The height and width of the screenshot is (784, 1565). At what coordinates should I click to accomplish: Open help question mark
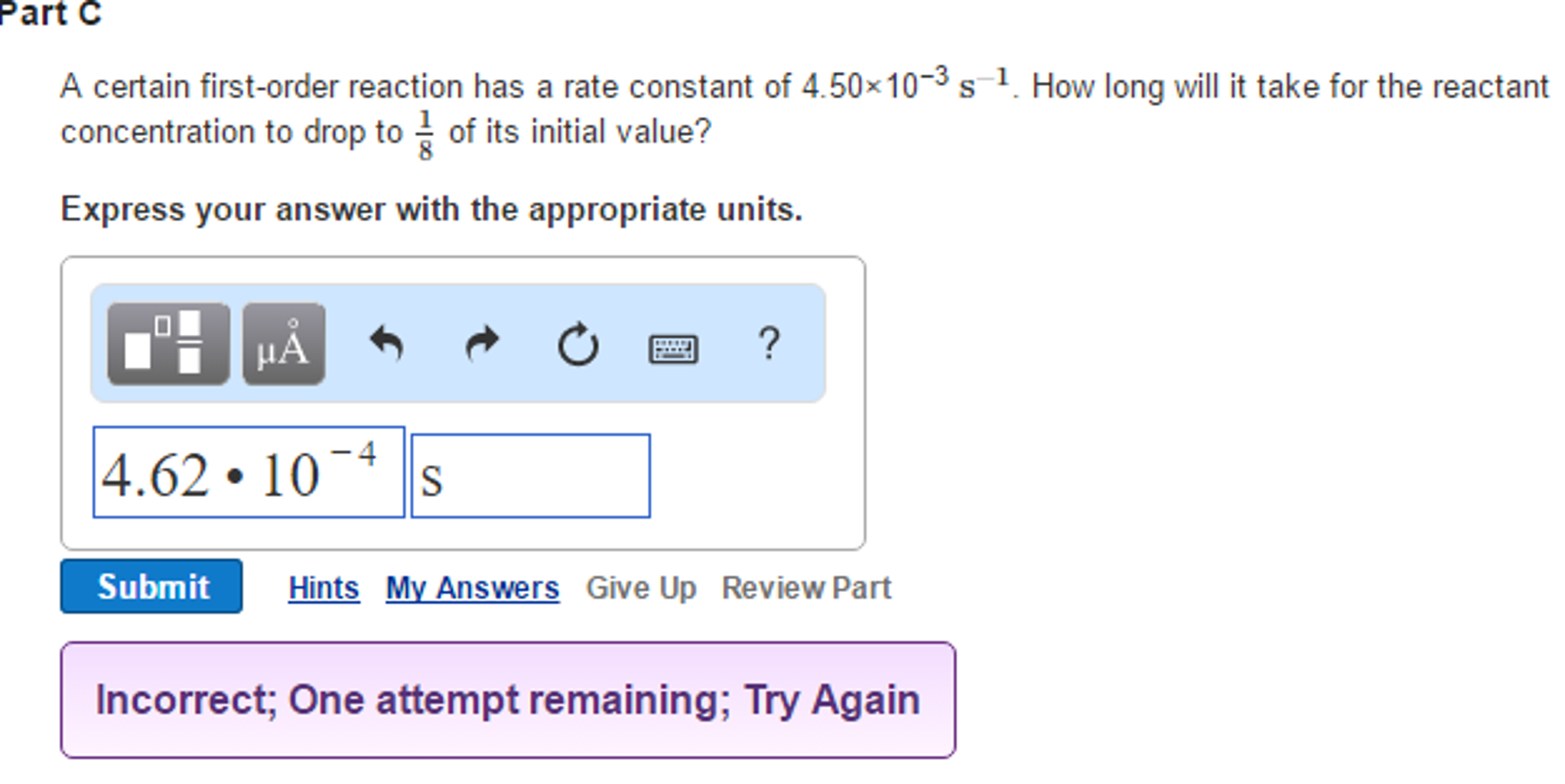769,344
